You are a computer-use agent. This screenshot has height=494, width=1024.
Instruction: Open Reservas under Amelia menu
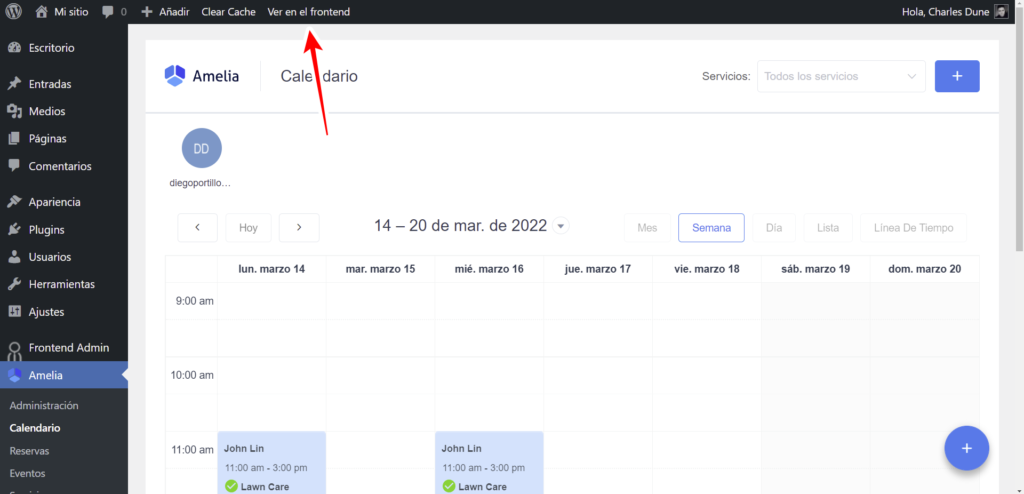[x=29, y=451]
